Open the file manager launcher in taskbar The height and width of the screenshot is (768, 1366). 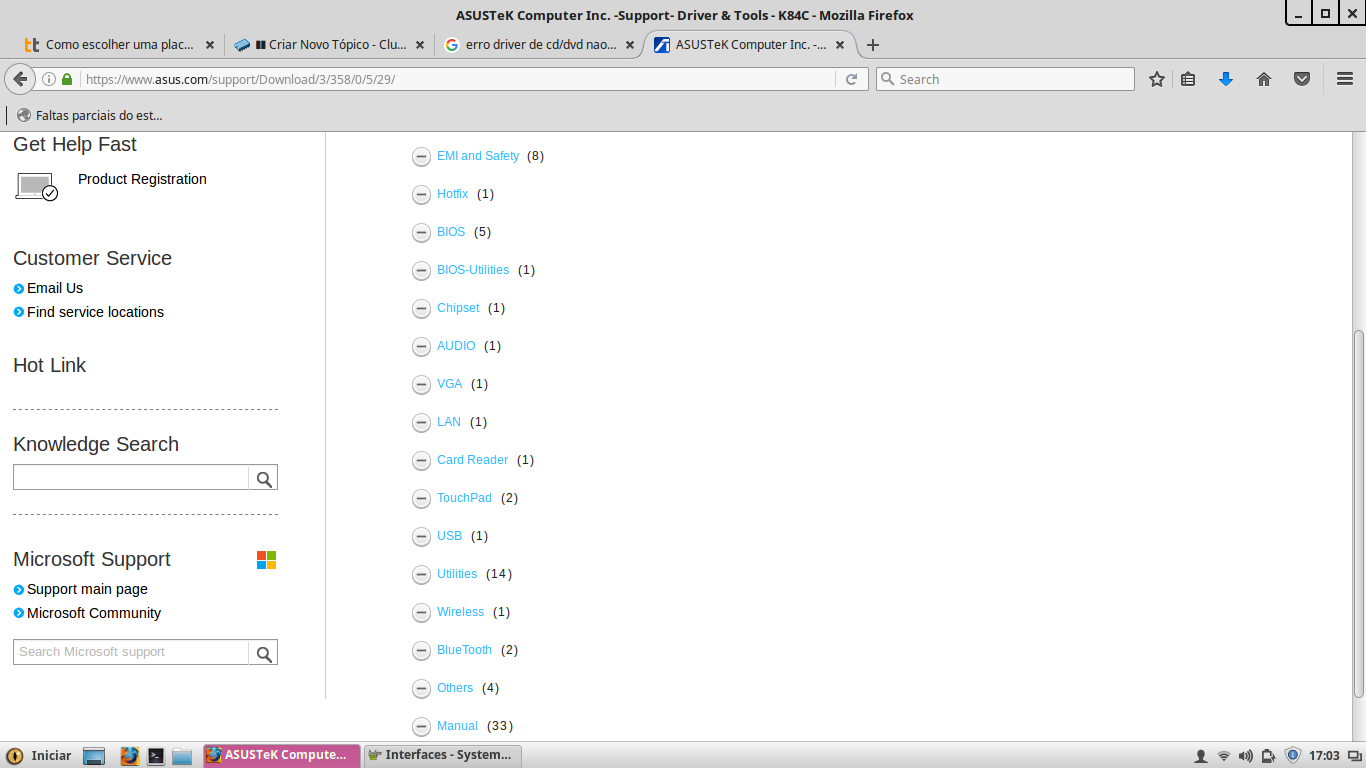click(x=182, y=756)
